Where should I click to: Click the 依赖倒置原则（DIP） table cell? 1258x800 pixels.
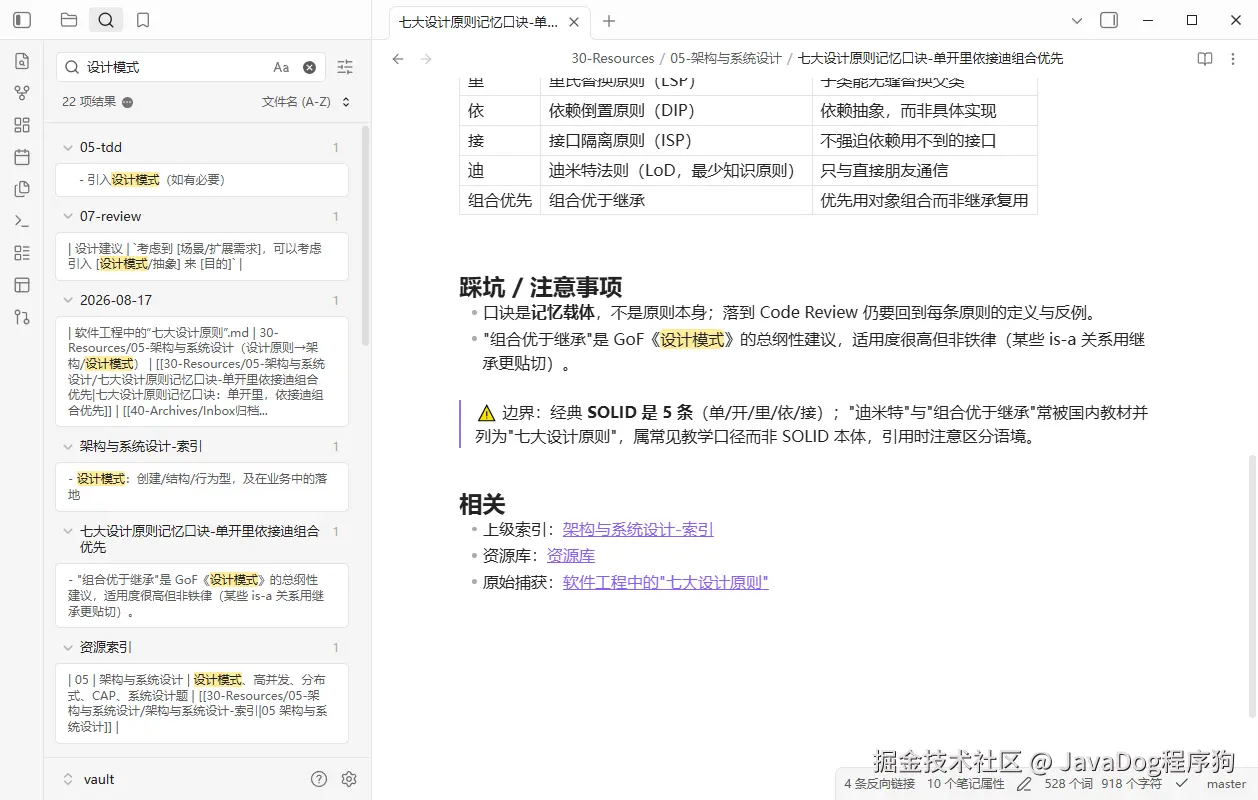tap(676, 111)
